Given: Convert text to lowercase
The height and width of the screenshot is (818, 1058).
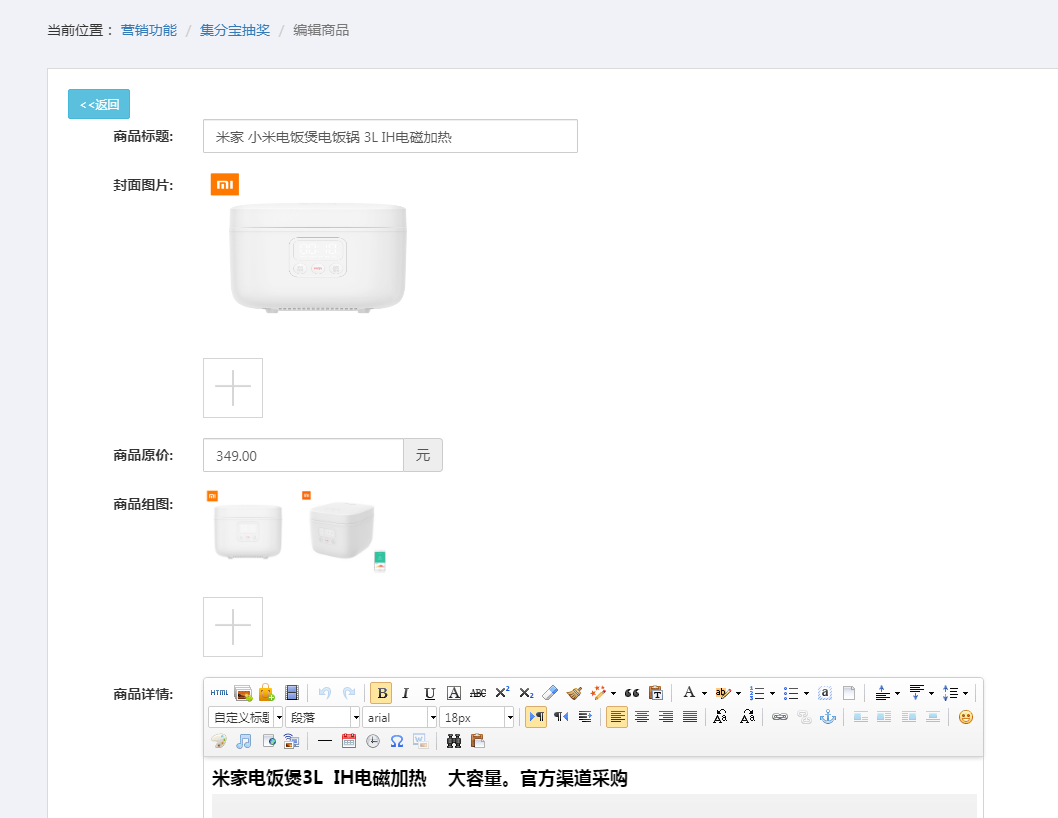Looking at the screenshot, I should click(747, 717).
